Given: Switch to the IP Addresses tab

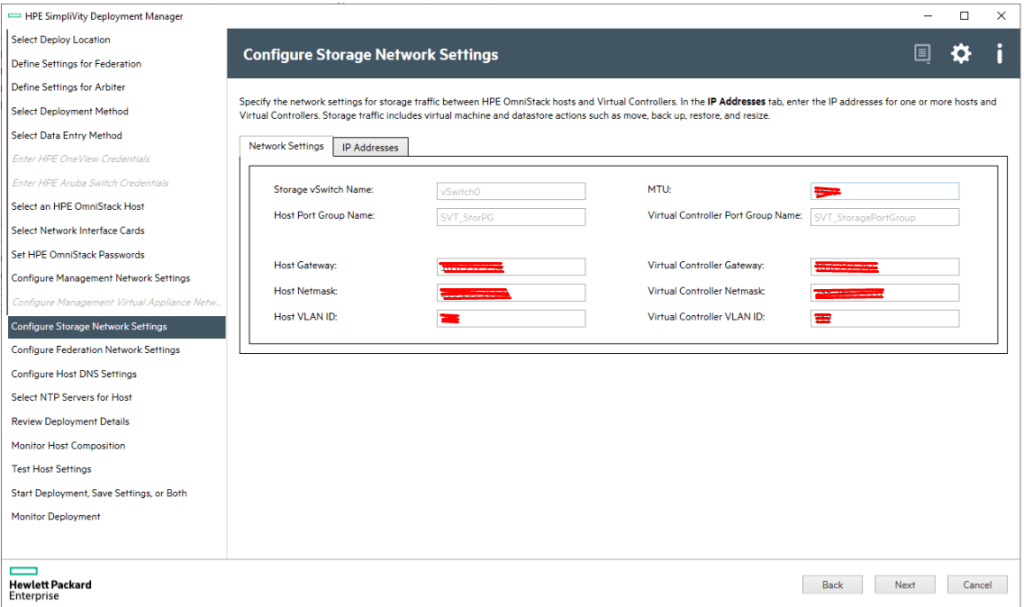Looking at the screenshot, I should tap(370, 147).
